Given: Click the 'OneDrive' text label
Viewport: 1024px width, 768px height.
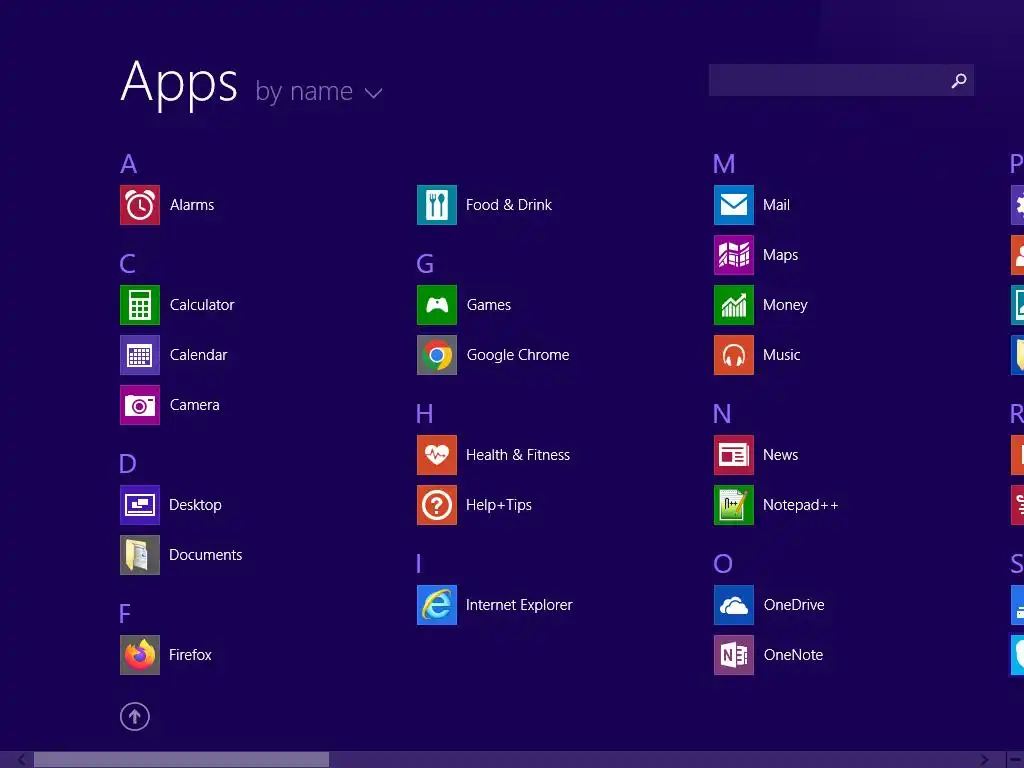Looking at the screenshot, I should 794,605.
